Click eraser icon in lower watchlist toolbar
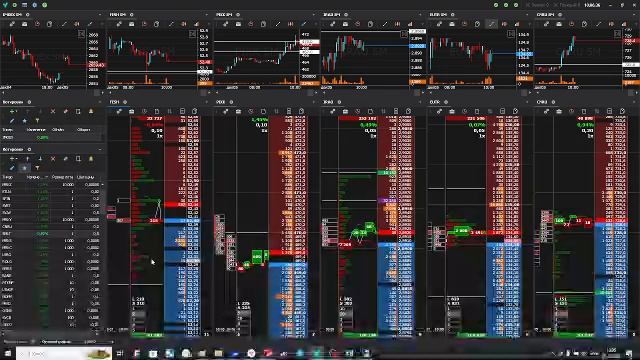The width and height of the screenshot is (640, 360). pyautogui.click(x=65, y=159)
